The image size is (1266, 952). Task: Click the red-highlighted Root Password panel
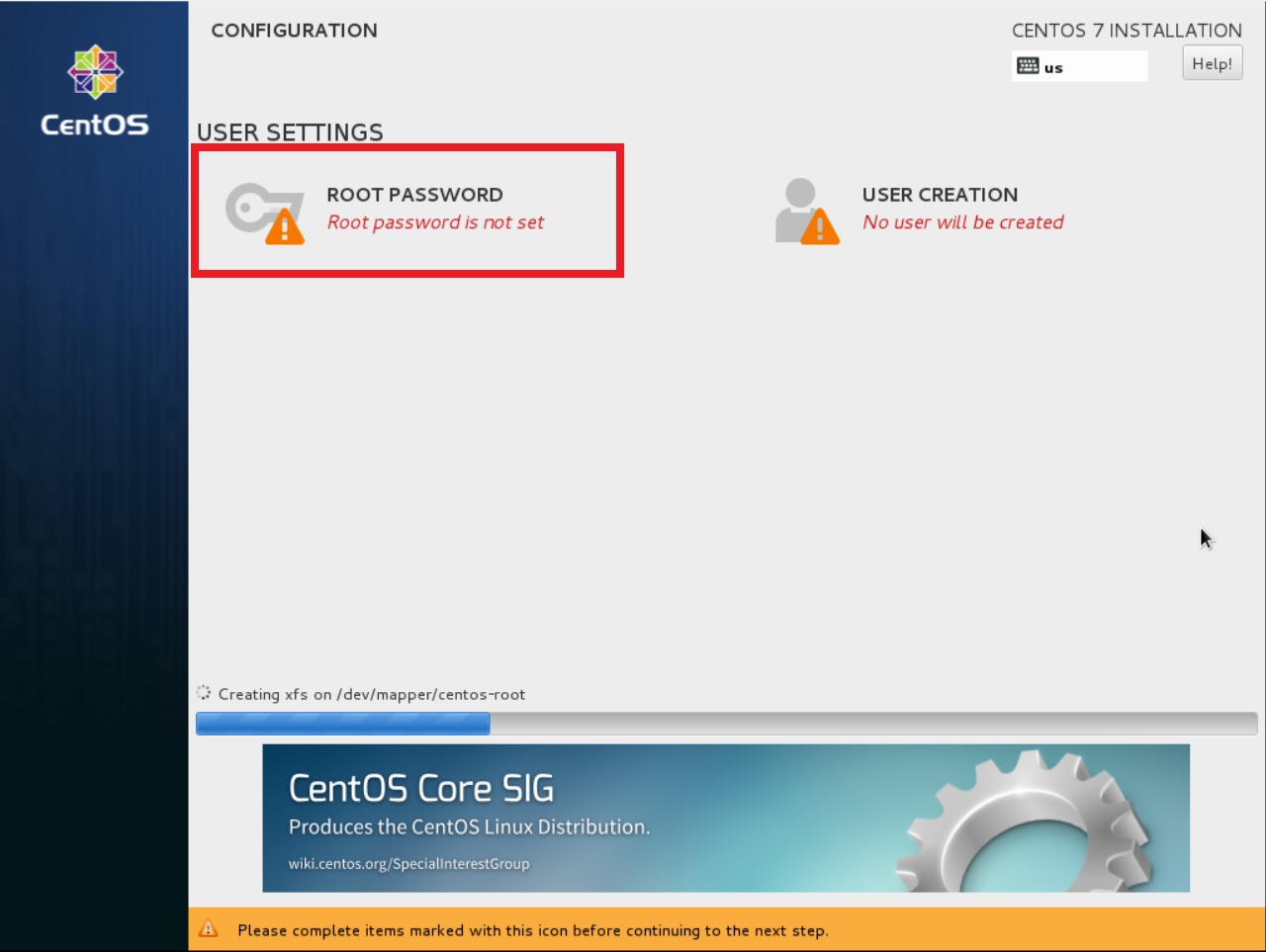(x=407, y=210)
